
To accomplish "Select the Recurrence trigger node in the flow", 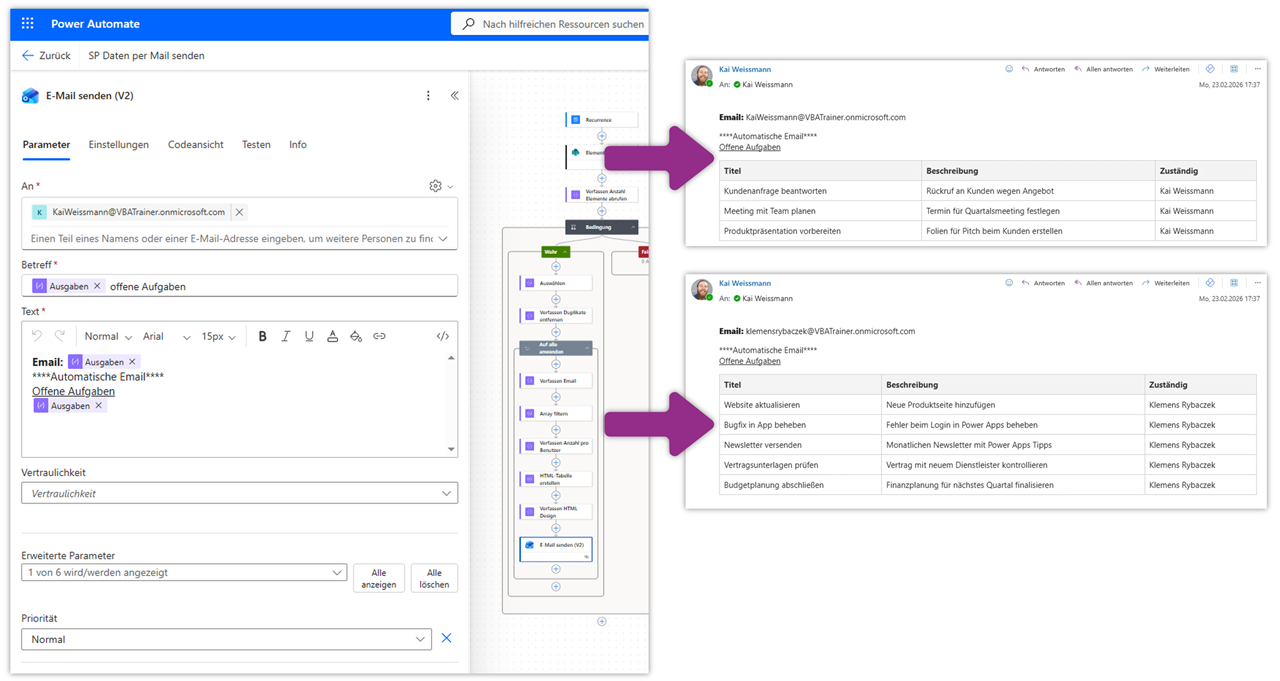I will pyautogui.click(x=602, y=119).
